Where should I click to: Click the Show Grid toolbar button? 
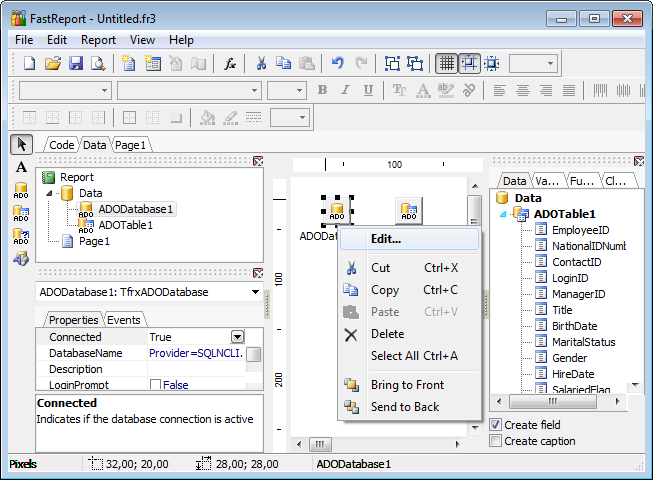click(x=446, y=63)
